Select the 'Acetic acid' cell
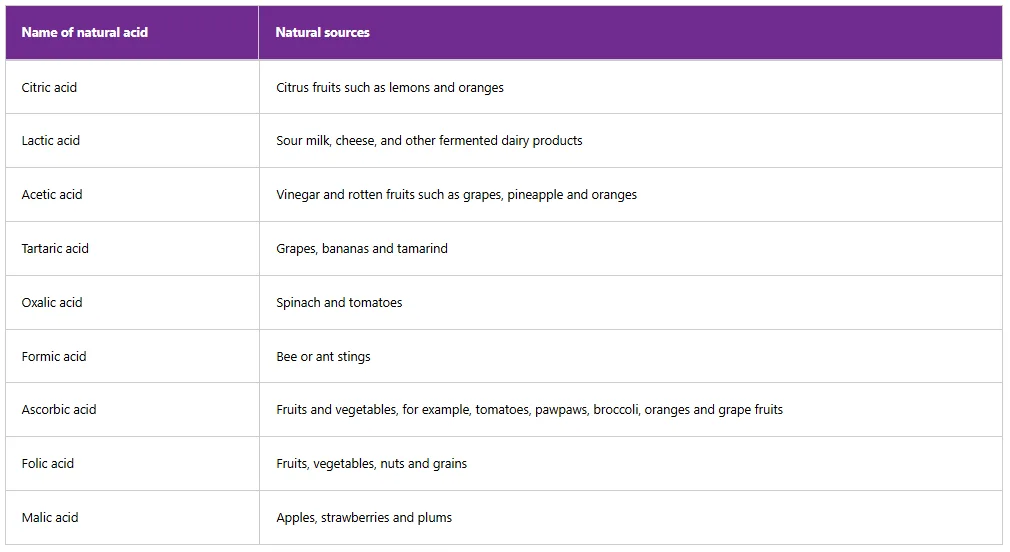This screenshot has width=1010, height=552. 52,195
